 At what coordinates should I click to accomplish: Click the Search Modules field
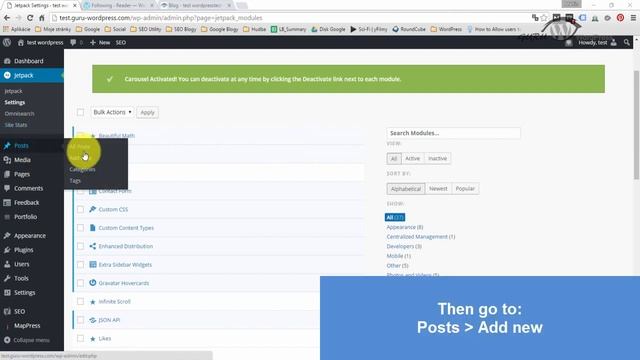453,133
